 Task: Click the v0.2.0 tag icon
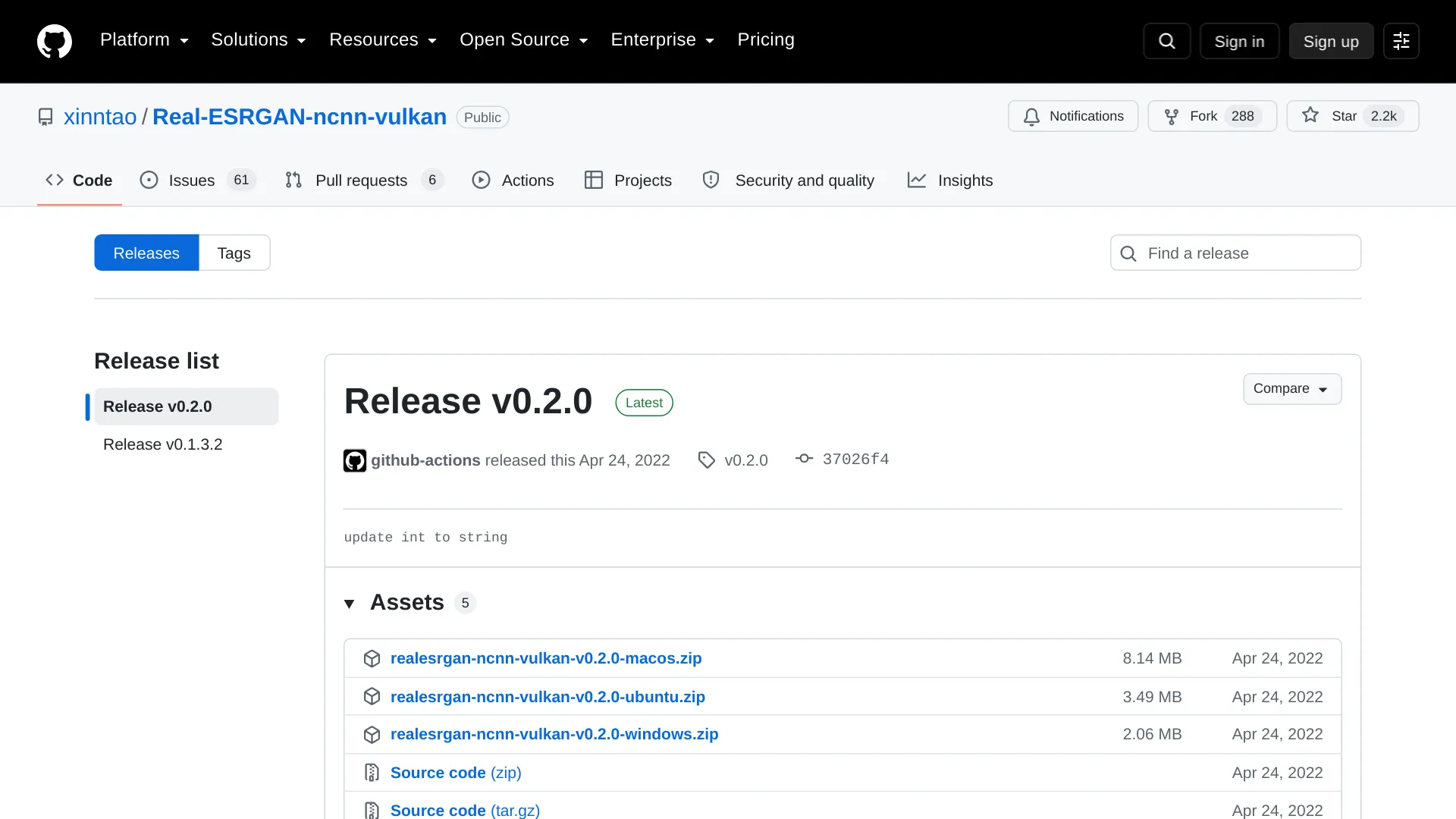[x=707, y=460]
